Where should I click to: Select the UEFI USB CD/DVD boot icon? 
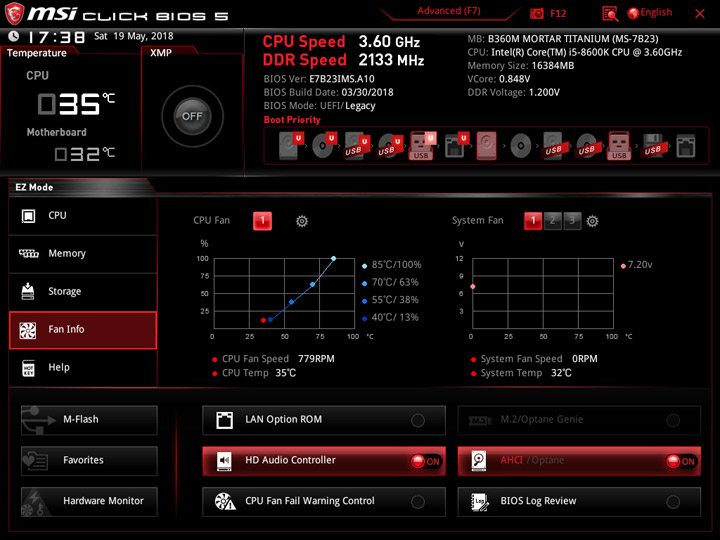coord(390,146)
